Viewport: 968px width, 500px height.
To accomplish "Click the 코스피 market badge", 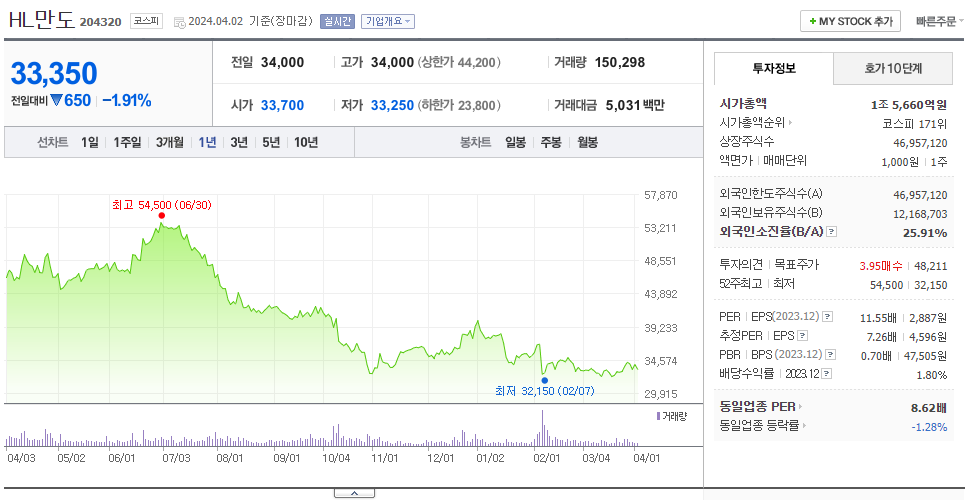I will tap(146, 22).
